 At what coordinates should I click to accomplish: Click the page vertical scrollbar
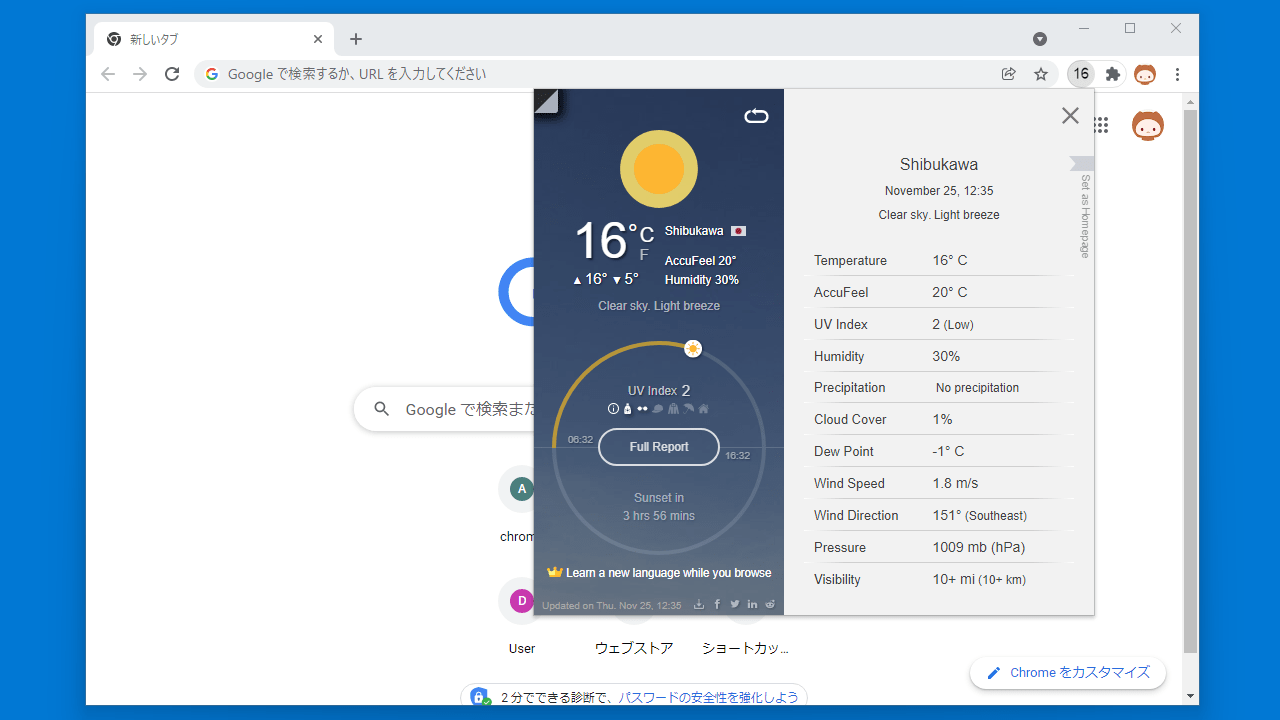click(x=1190, y=380)
